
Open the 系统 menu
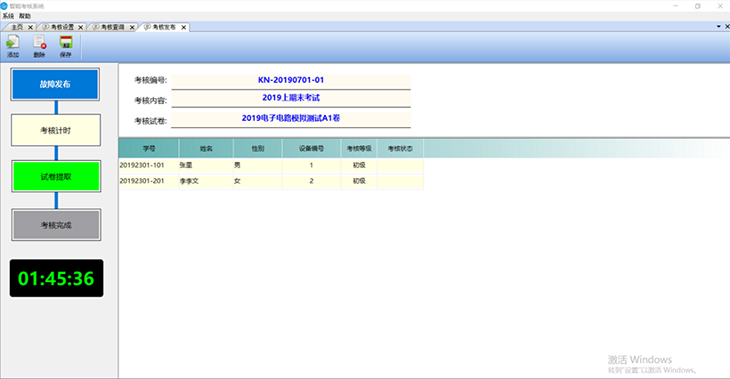tap(8, 16)
